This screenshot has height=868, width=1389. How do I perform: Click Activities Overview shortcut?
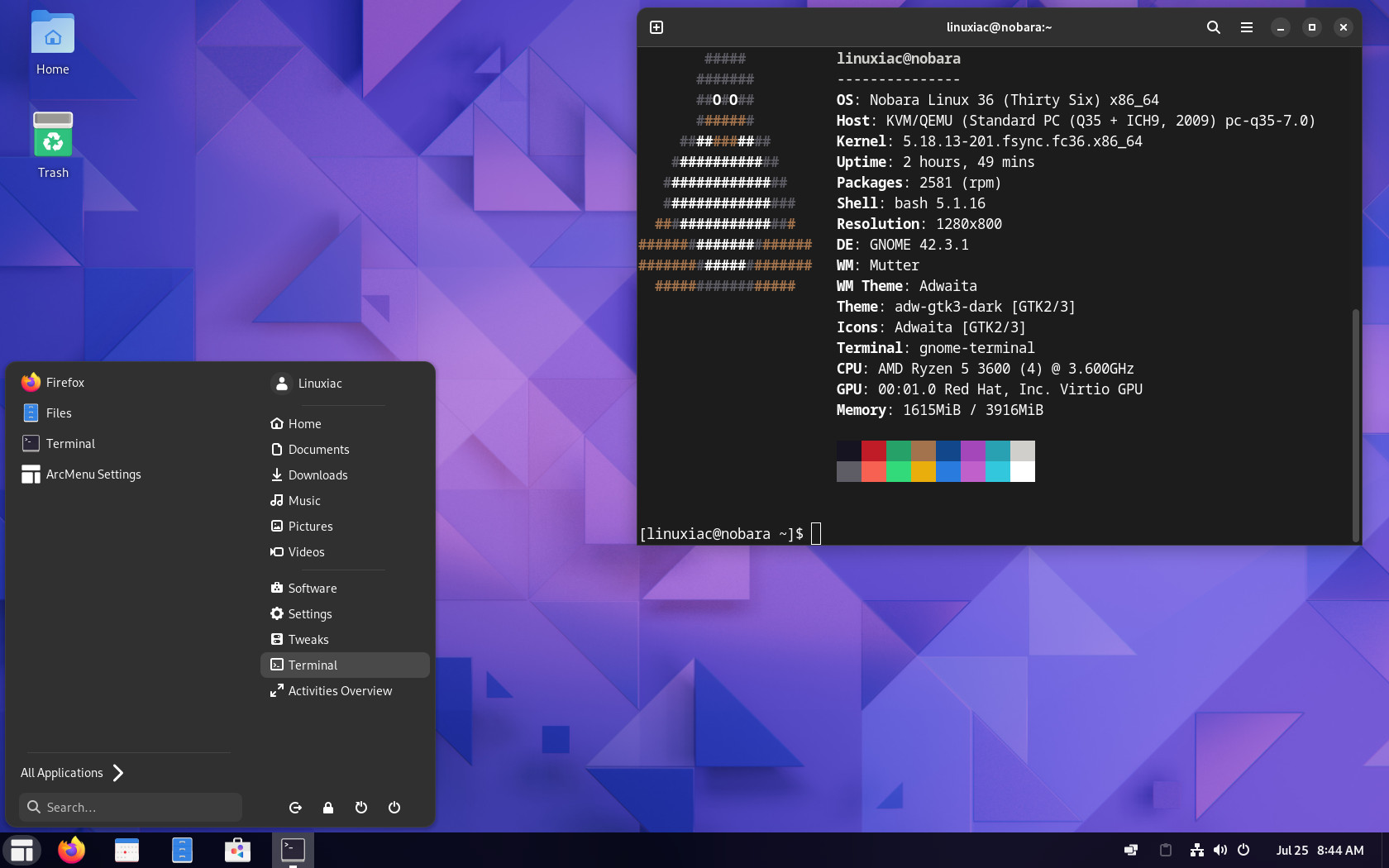point(340,691)
